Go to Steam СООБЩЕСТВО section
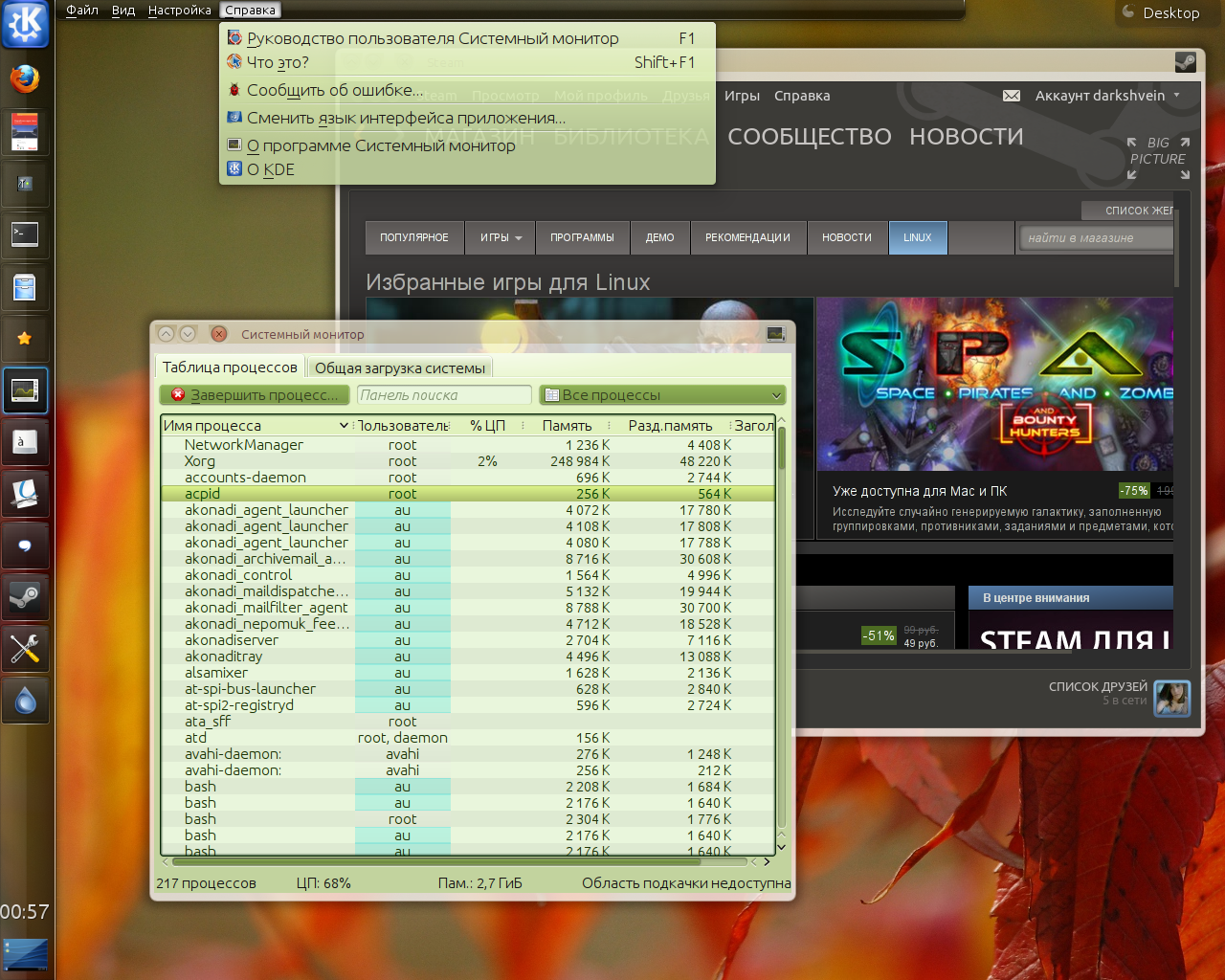Viewport: 1225px width, 980px height. point(810,137)
